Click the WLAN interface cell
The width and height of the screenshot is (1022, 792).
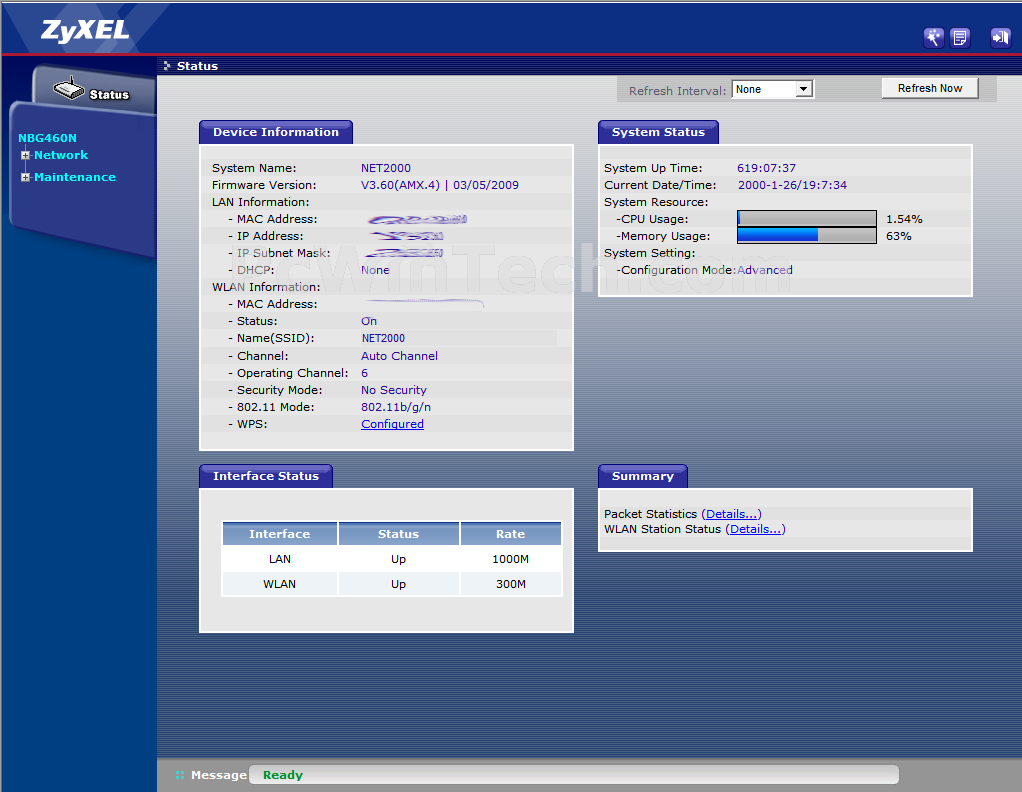click(280, 584)
